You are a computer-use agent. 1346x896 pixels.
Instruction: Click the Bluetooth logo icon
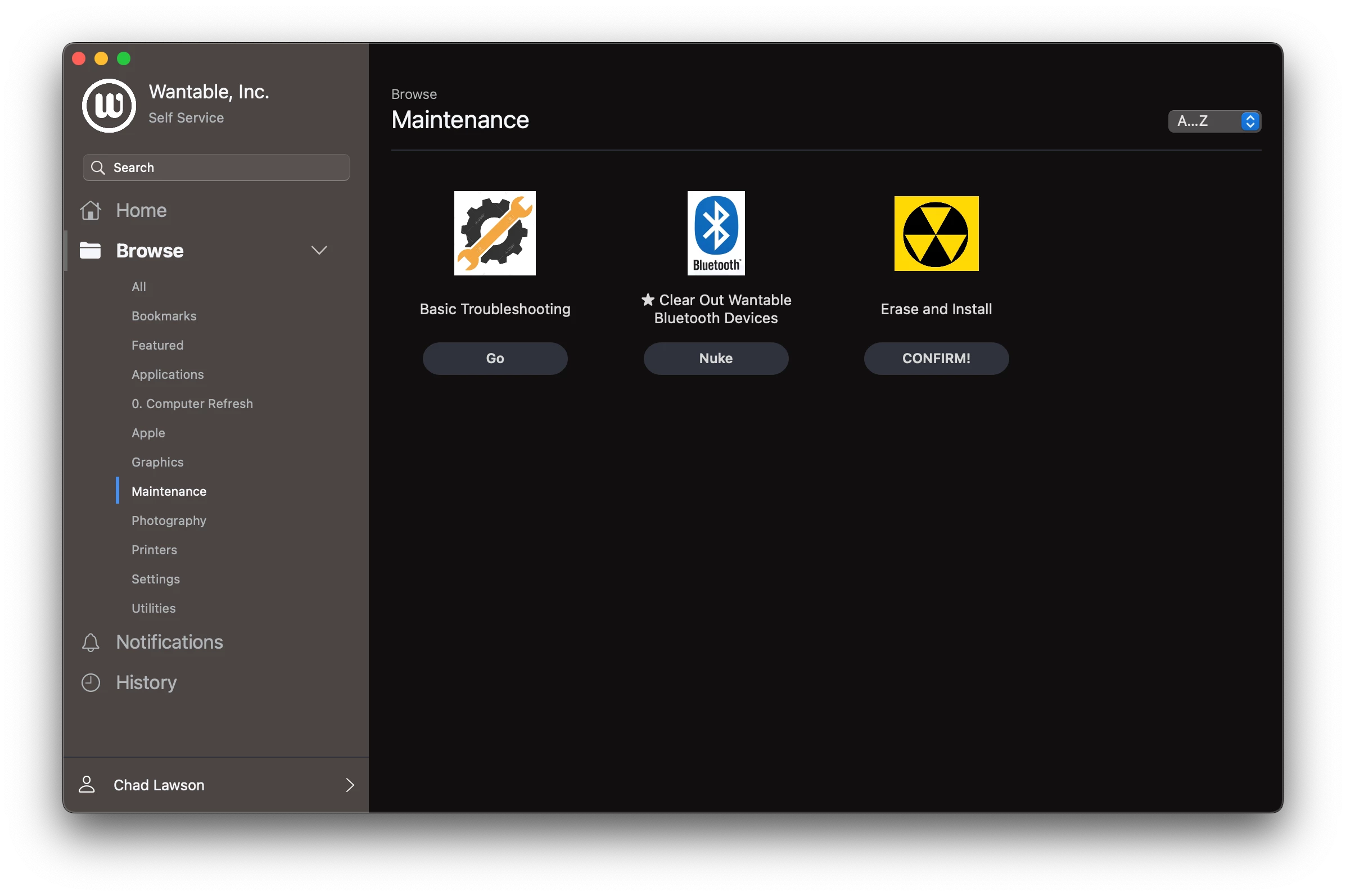pyautogui.click(x=716, y=233)
